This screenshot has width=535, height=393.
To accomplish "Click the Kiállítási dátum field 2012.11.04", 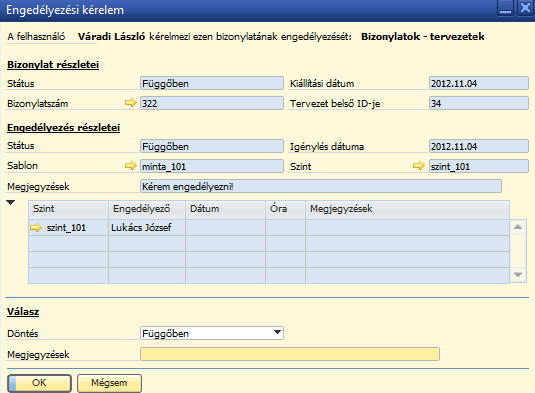I will [x=479, y=83].
